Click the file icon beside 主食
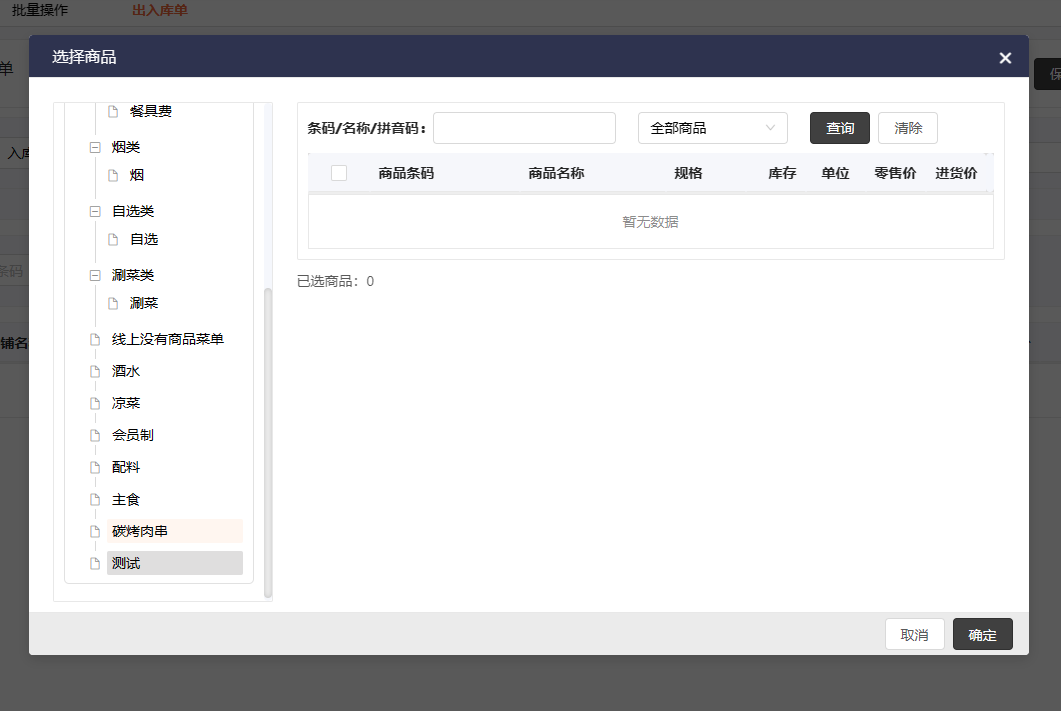Viewport: 1061px width, 711px height. point(96,499)
